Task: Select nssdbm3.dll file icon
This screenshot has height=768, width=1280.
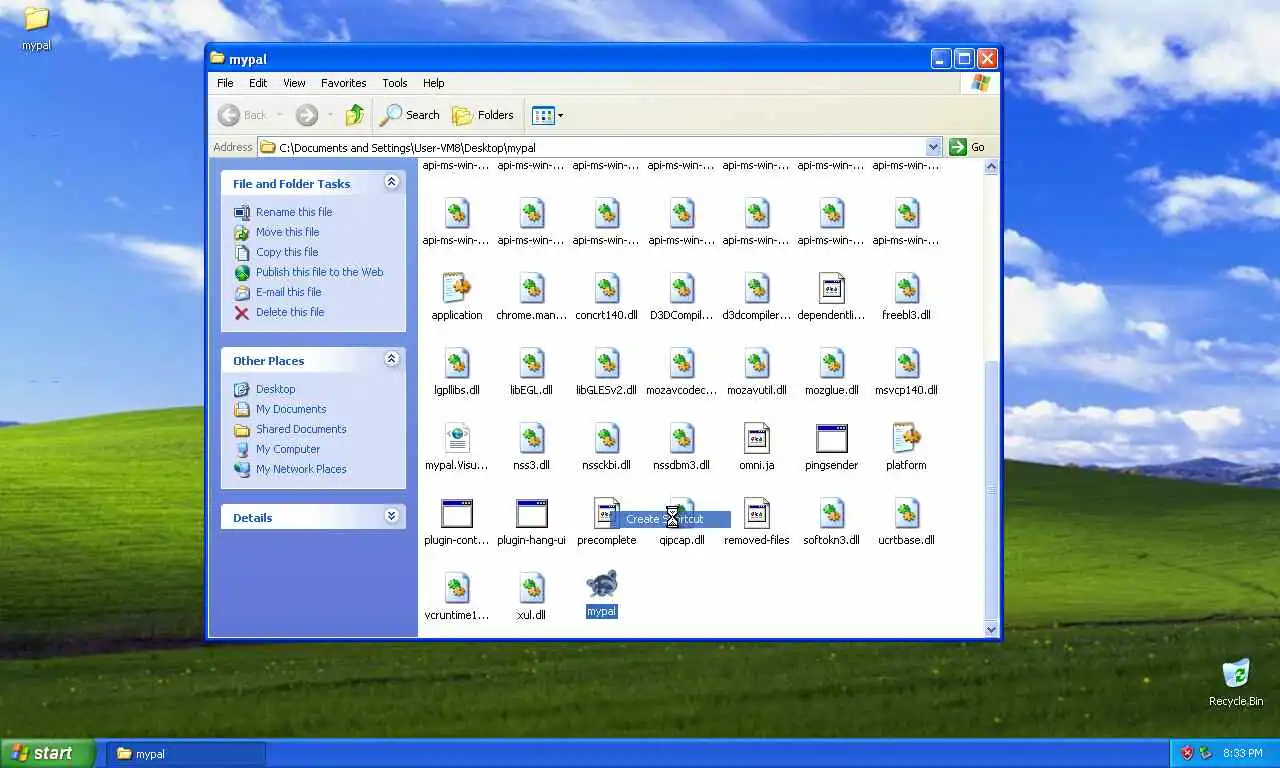Action: click(x=682, y=438)
